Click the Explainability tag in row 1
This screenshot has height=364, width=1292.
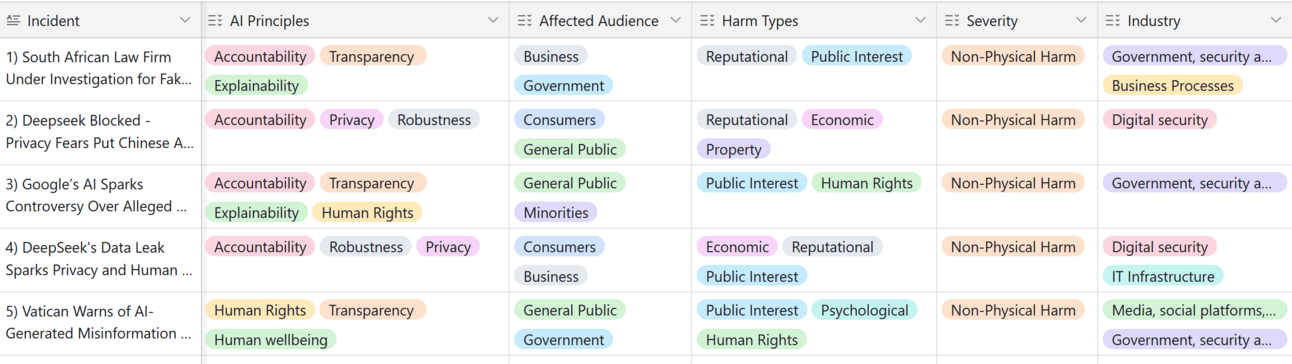point(257,86)
